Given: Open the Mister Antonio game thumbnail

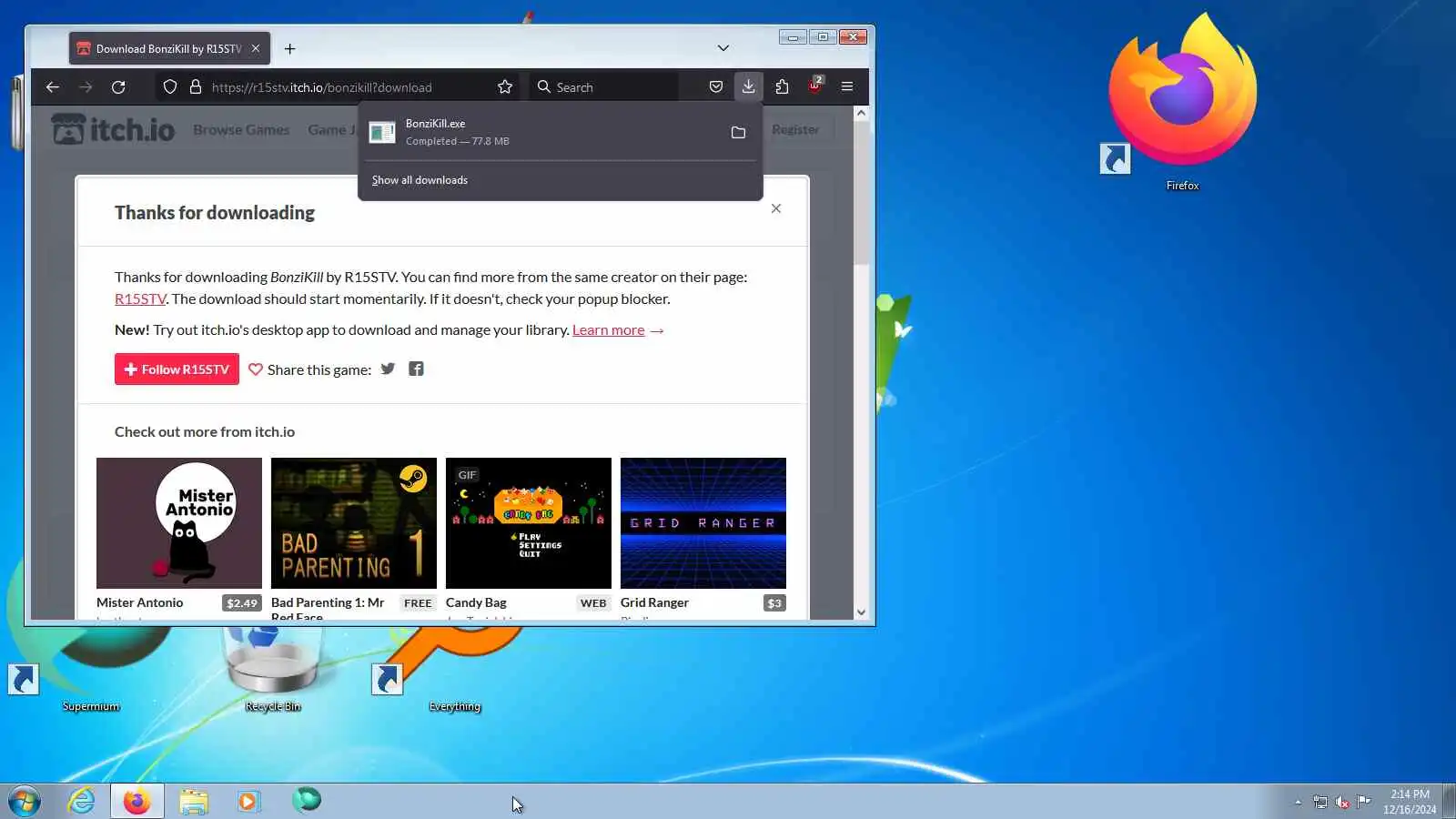Looking at the screenshot, I should coord(179,523).
